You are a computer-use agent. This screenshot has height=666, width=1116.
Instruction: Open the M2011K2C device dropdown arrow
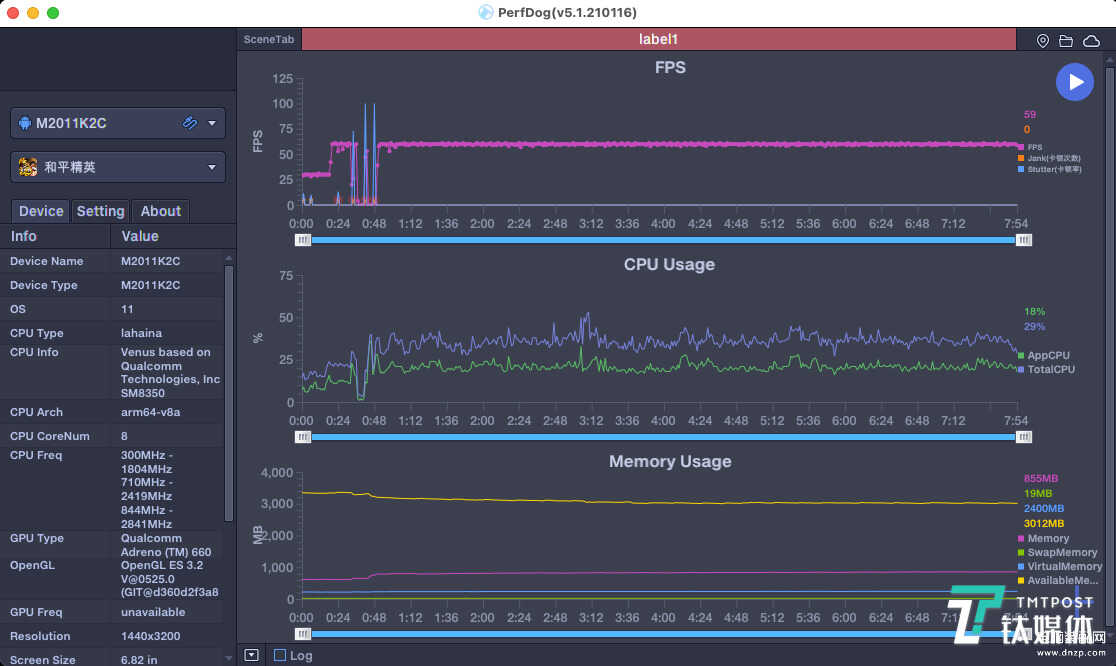click(211, 123)
